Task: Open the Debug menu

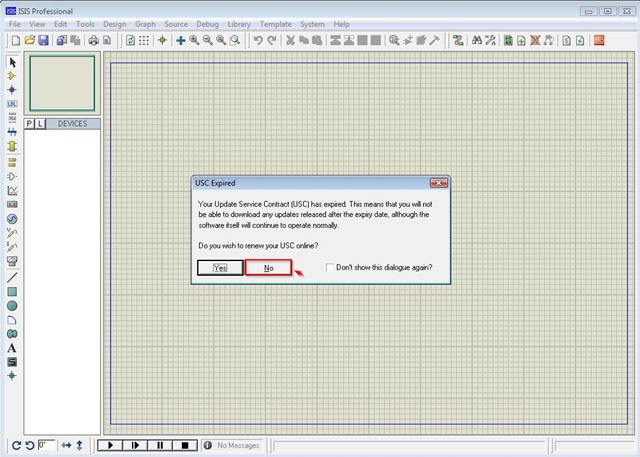Action: pos(207,24)
